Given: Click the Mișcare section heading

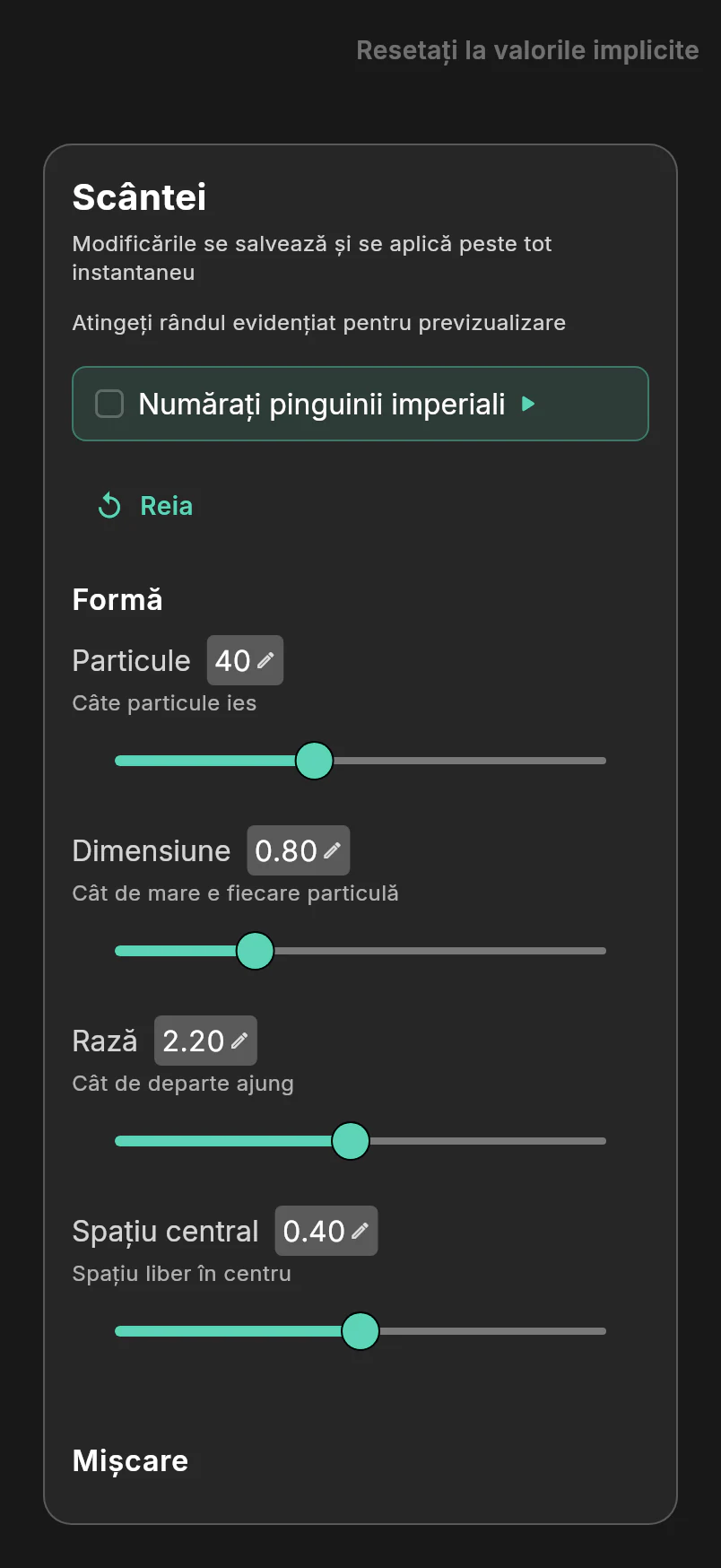Looking at the screenshot, I should 130,1461.
